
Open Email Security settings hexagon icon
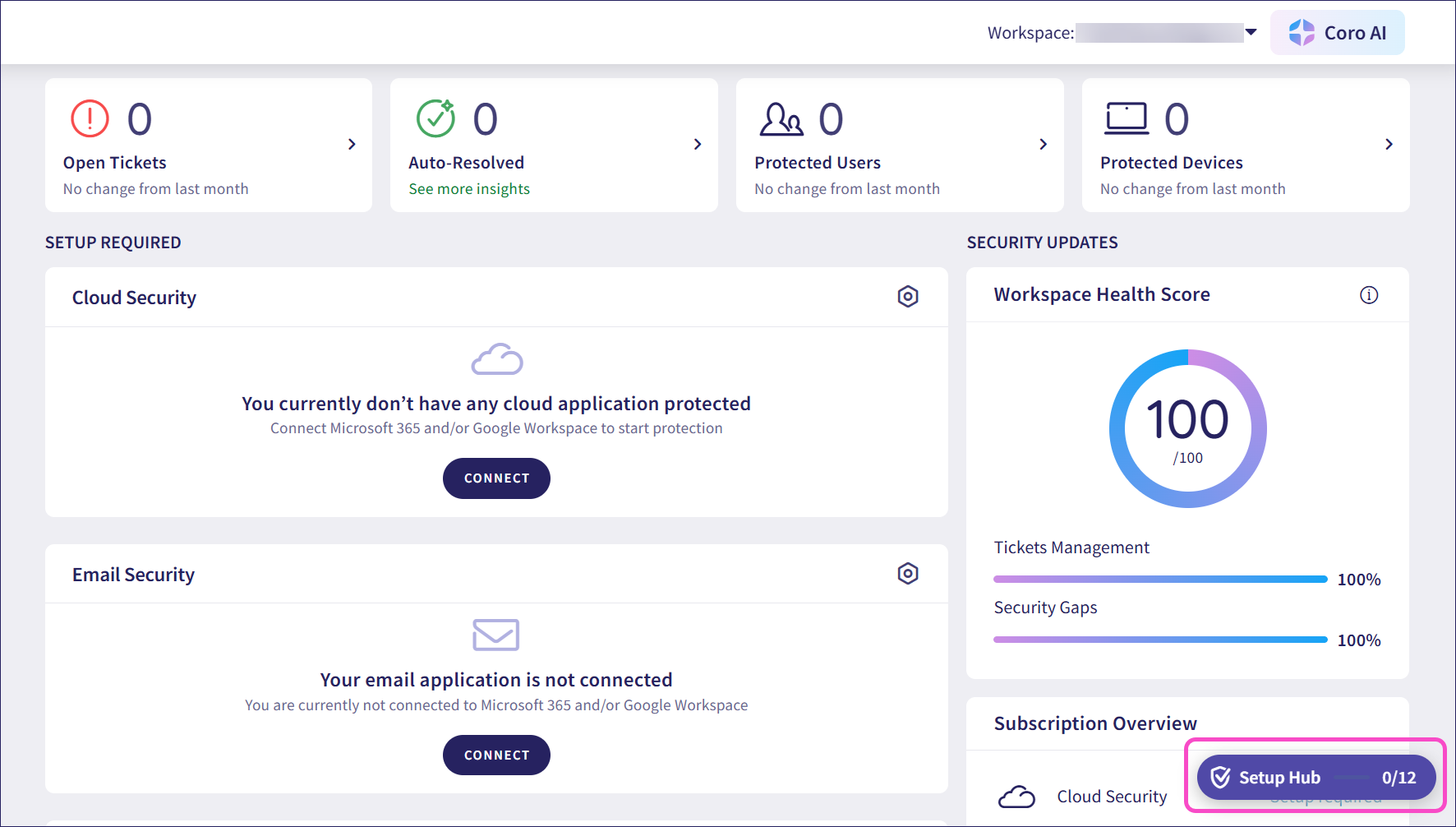tap(907, 573)
